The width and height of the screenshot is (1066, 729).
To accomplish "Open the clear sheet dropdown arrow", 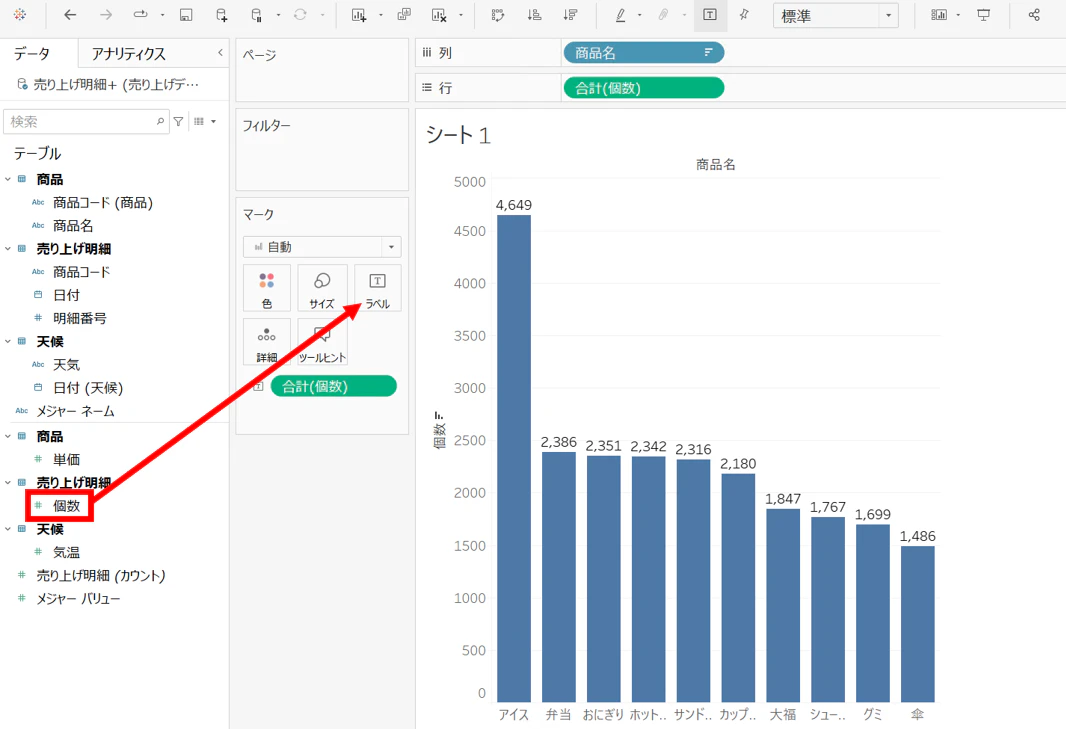I will coord(461,15).
